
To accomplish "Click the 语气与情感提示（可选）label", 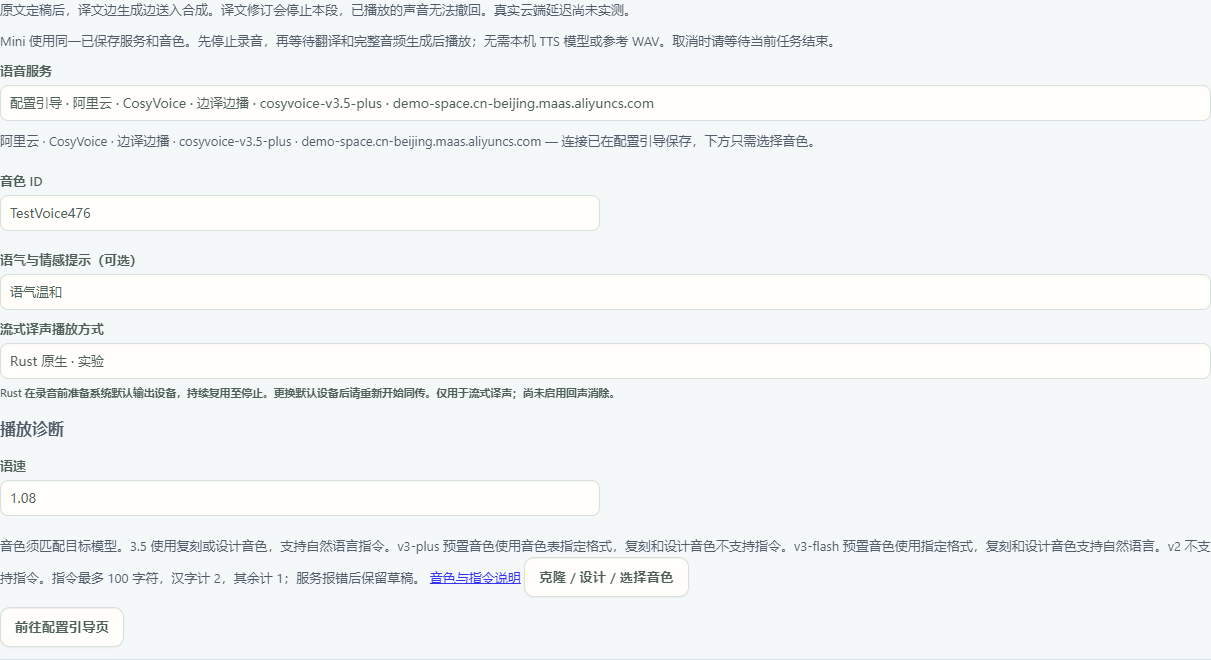I will 68,260.
